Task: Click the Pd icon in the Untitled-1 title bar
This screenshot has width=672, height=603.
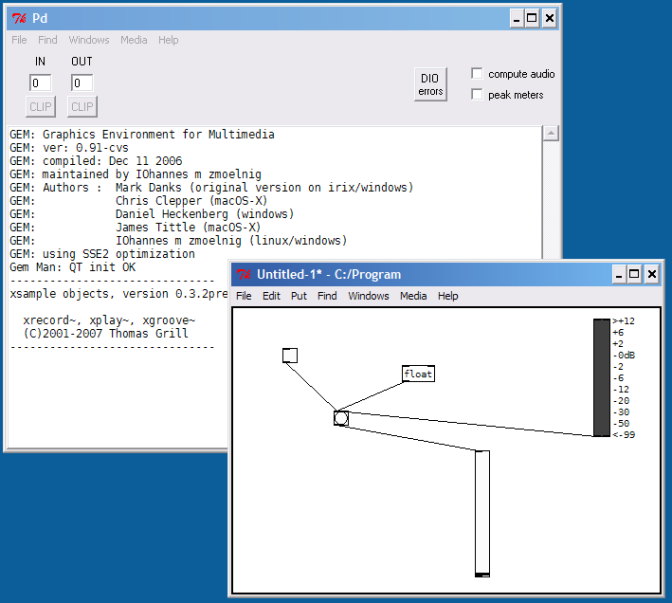Action: click(x=243, y=274)
